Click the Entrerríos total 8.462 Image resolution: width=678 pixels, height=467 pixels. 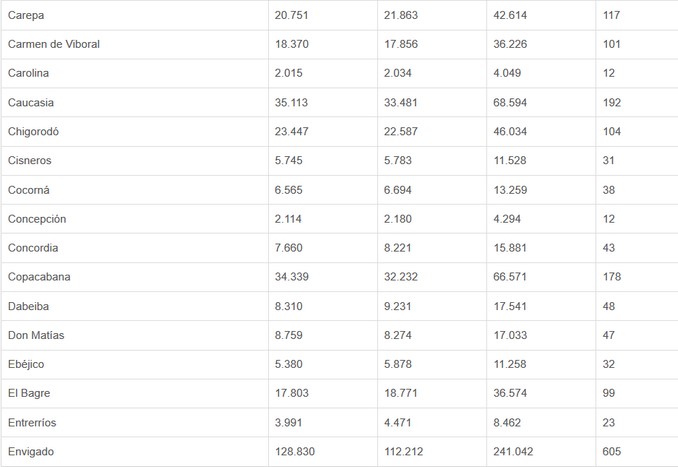tap(508, 422)
